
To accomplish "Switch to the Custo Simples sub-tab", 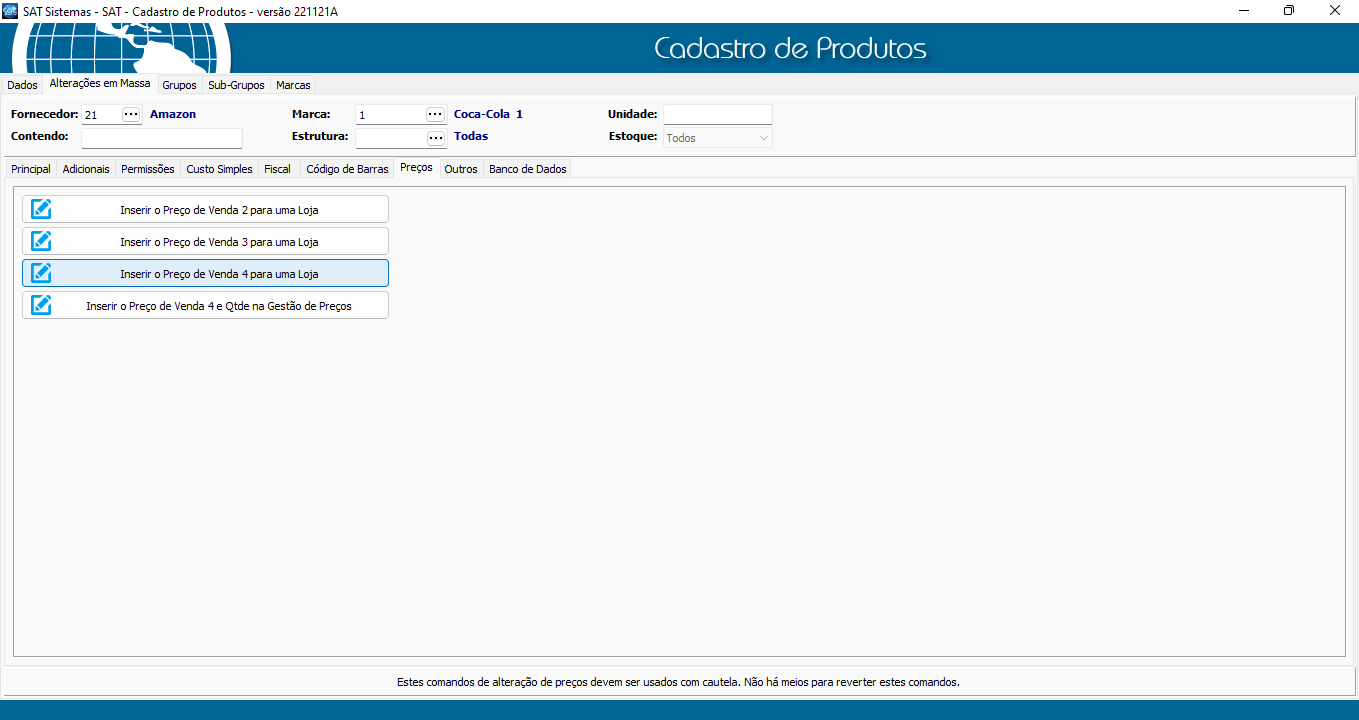I will click(219, 169).
